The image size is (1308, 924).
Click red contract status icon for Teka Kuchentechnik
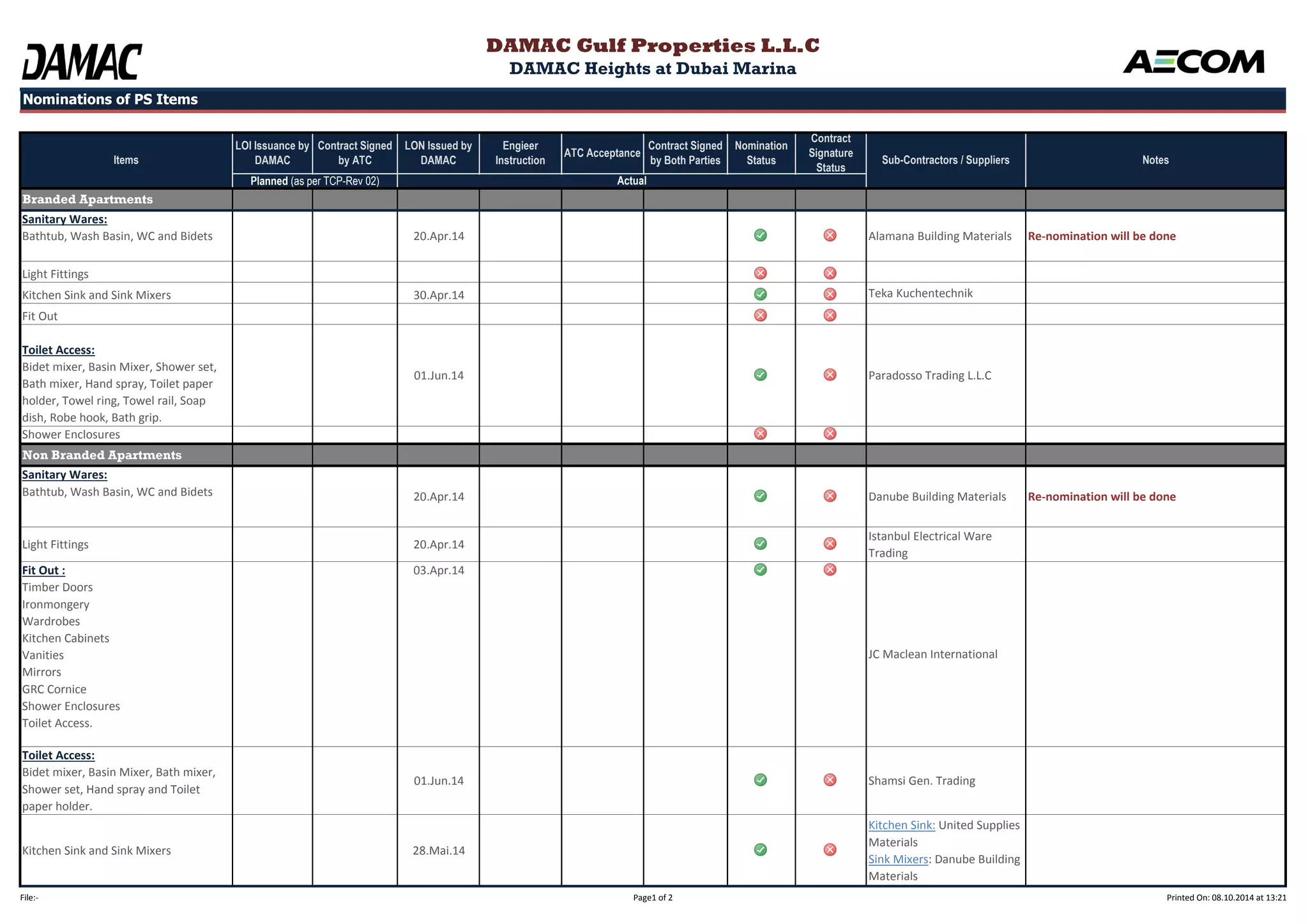point(830,294)
